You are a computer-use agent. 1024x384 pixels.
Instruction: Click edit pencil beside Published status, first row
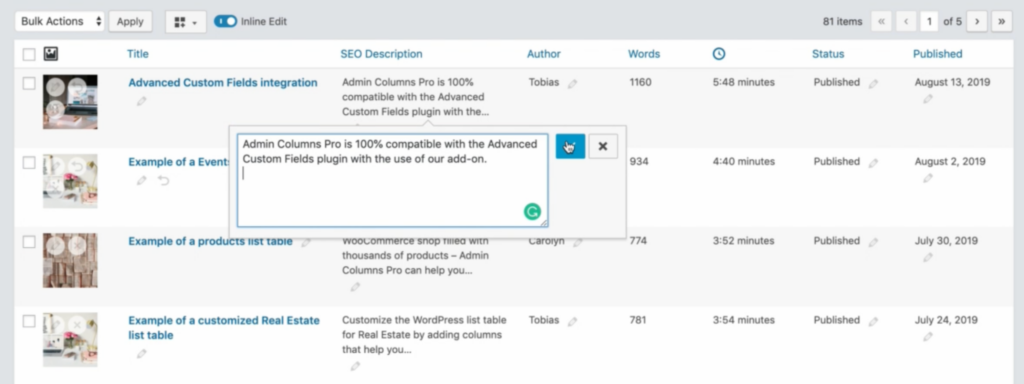point(874,84)
